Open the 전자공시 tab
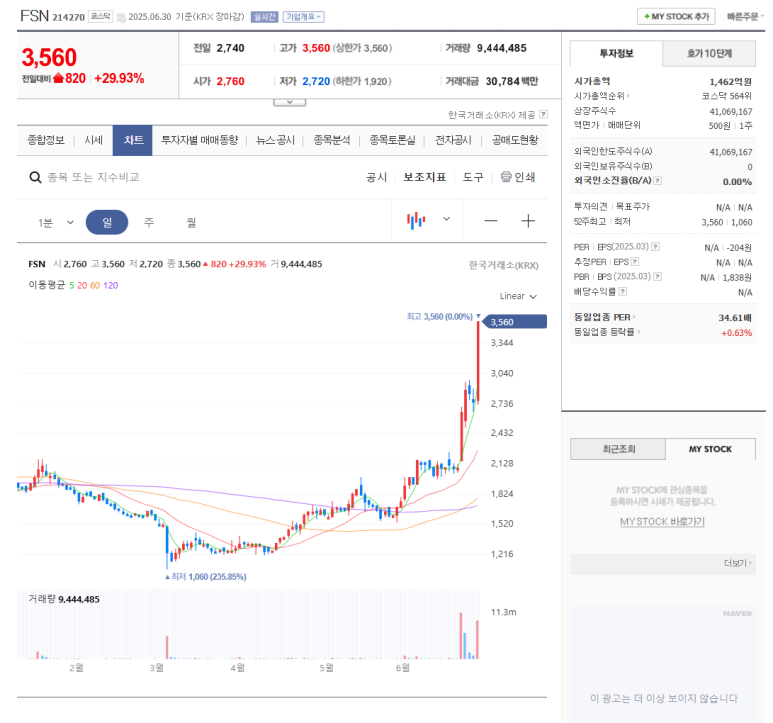Screen dimensions: 773x723 coord(453,140)
